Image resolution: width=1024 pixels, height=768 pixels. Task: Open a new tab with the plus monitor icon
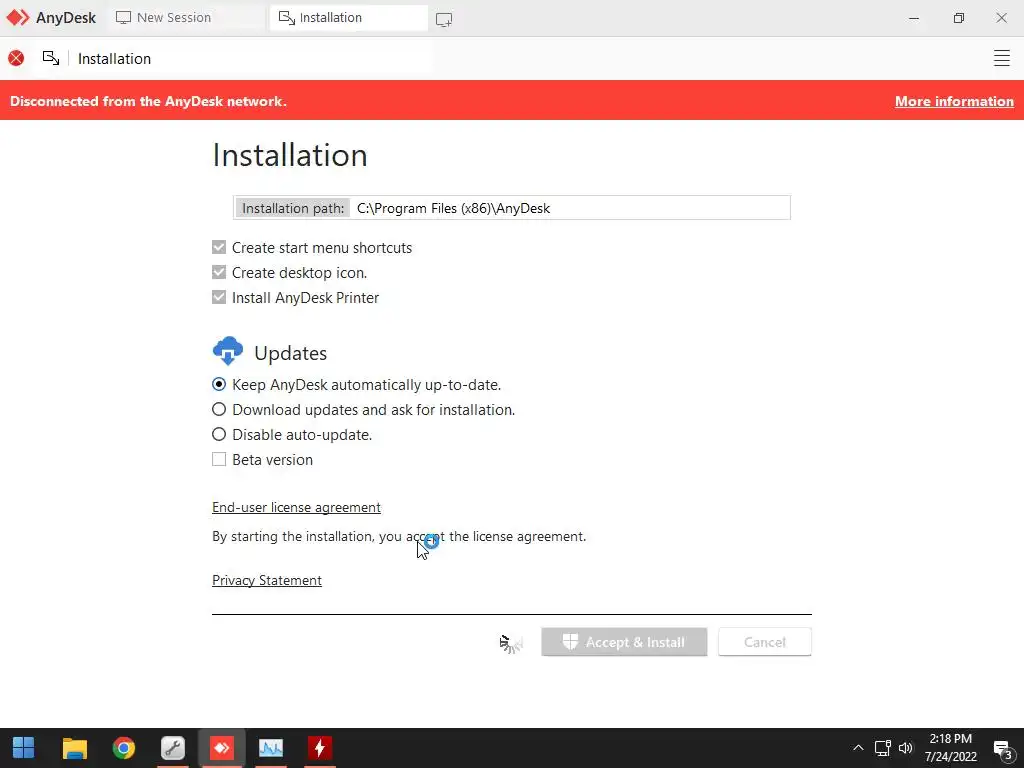point(444,20)
